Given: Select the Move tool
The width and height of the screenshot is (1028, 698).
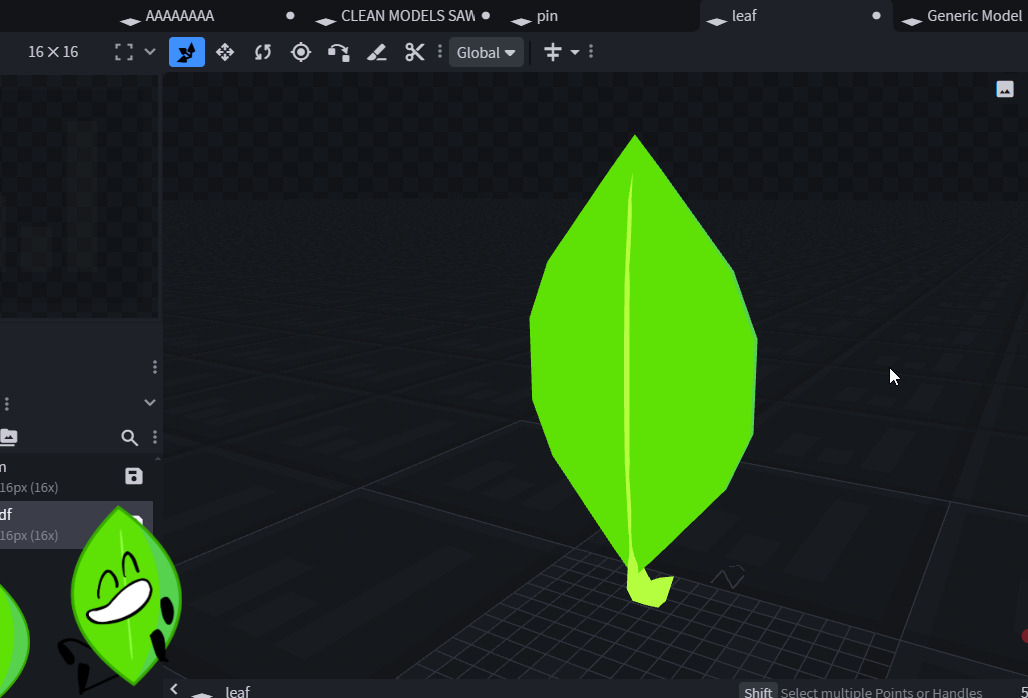Looking at the screenshot, I should 187,52.
